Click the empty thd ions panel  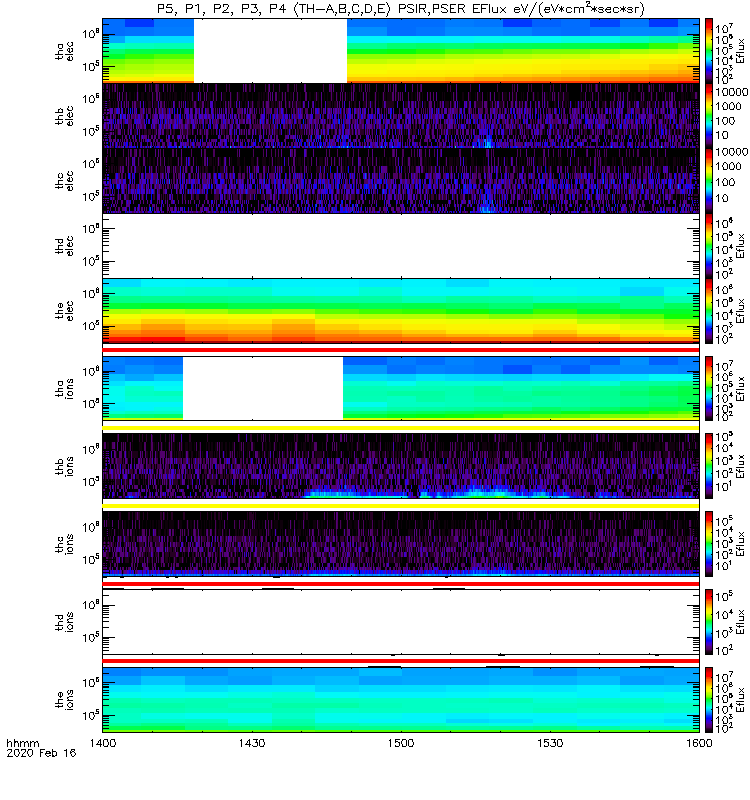click(x=400, y=621)
